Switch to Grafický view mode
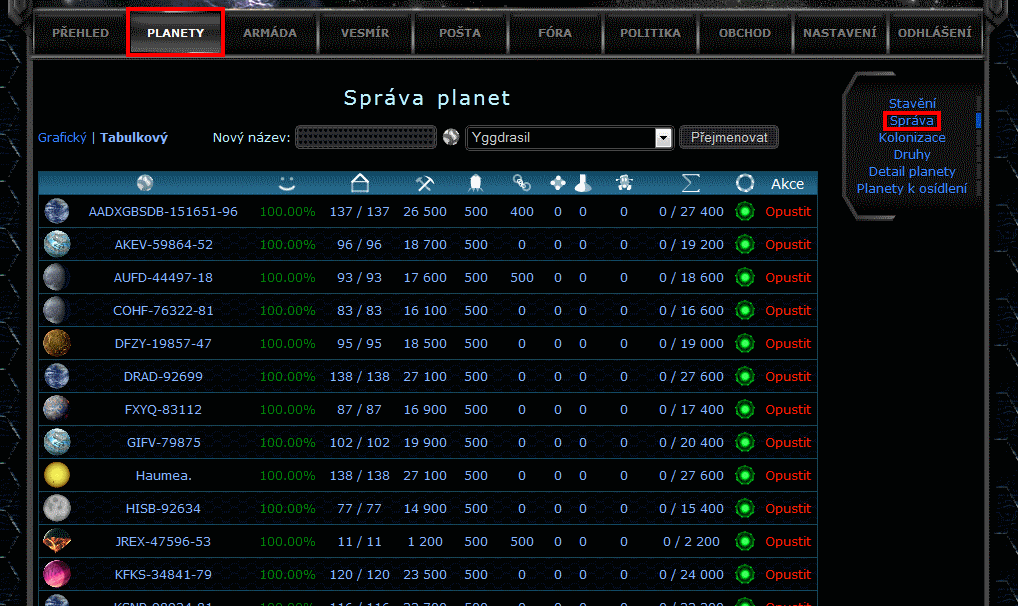The height and width of the screenshot is (606, 1018). click(62, 138)
